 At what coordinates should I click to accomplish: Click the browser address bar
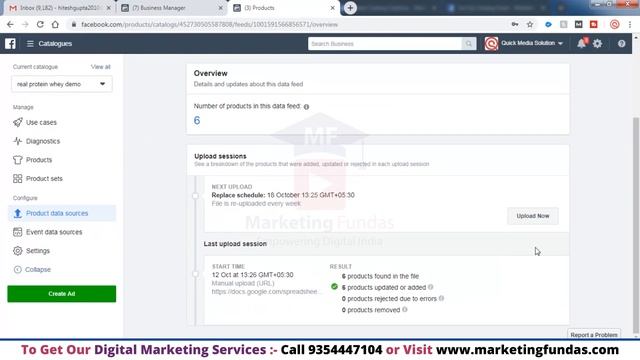[x=286, y=24]
